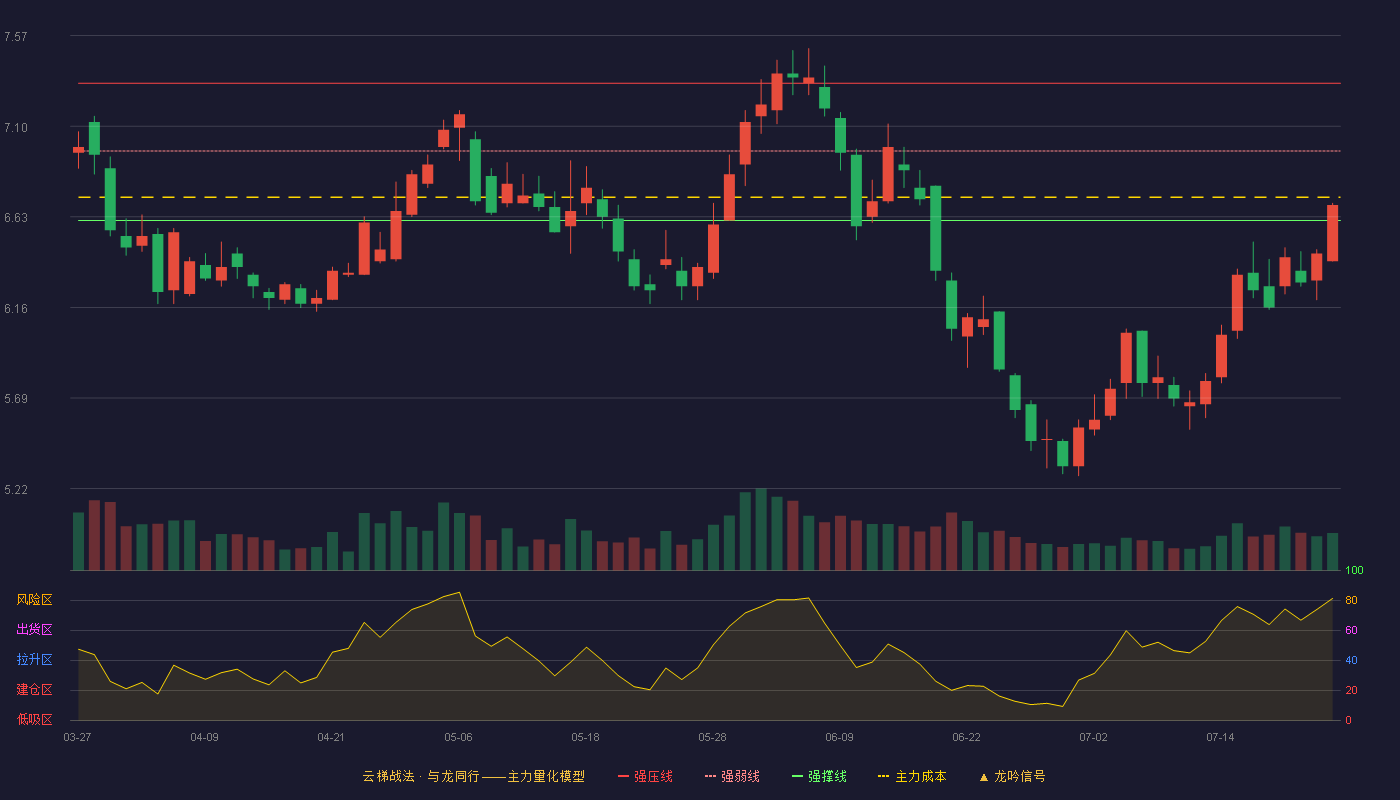Click the 05-18 date label
The height and width of the screenshot is (800, 1400).
585,737
